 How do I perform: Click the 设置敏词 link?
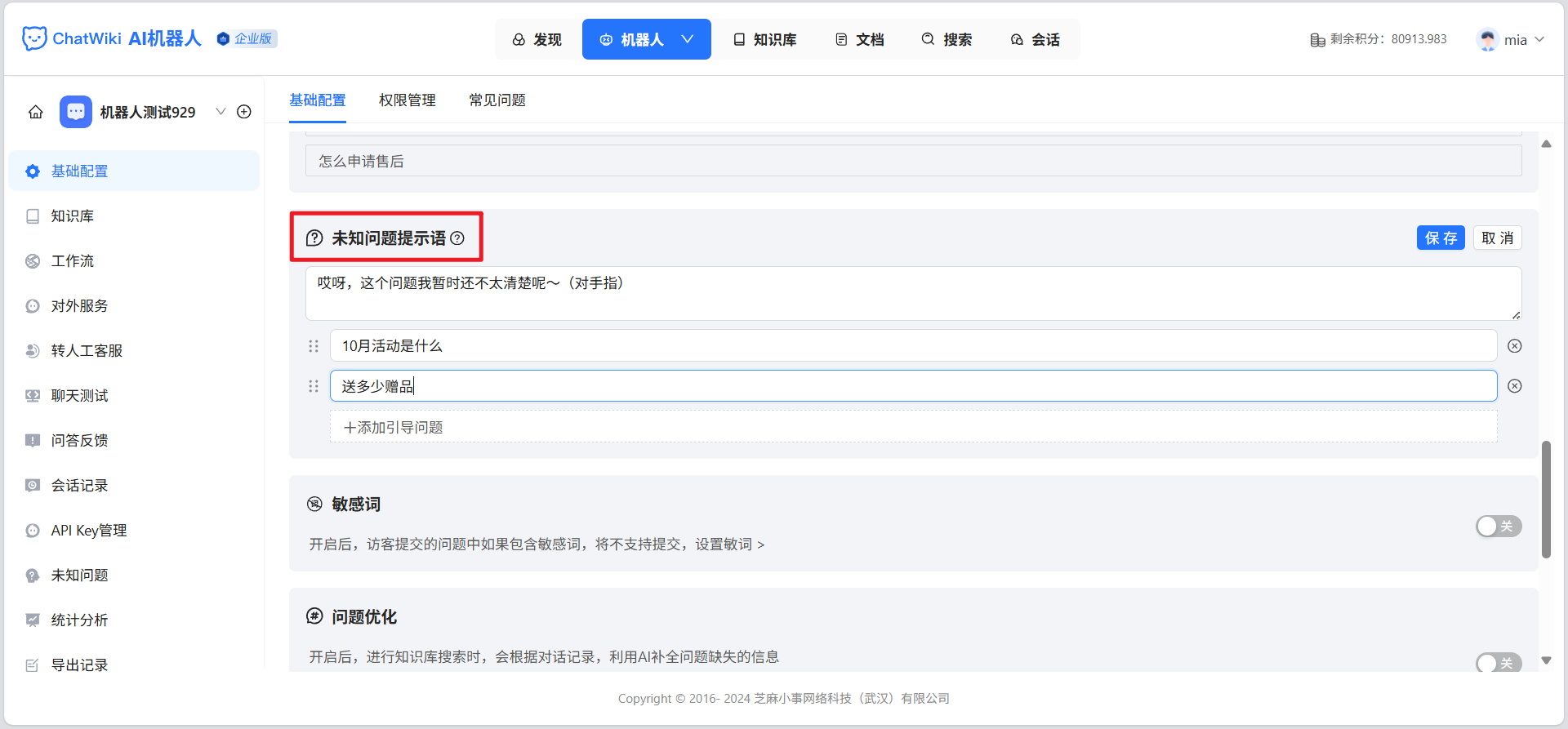(729, 545)
